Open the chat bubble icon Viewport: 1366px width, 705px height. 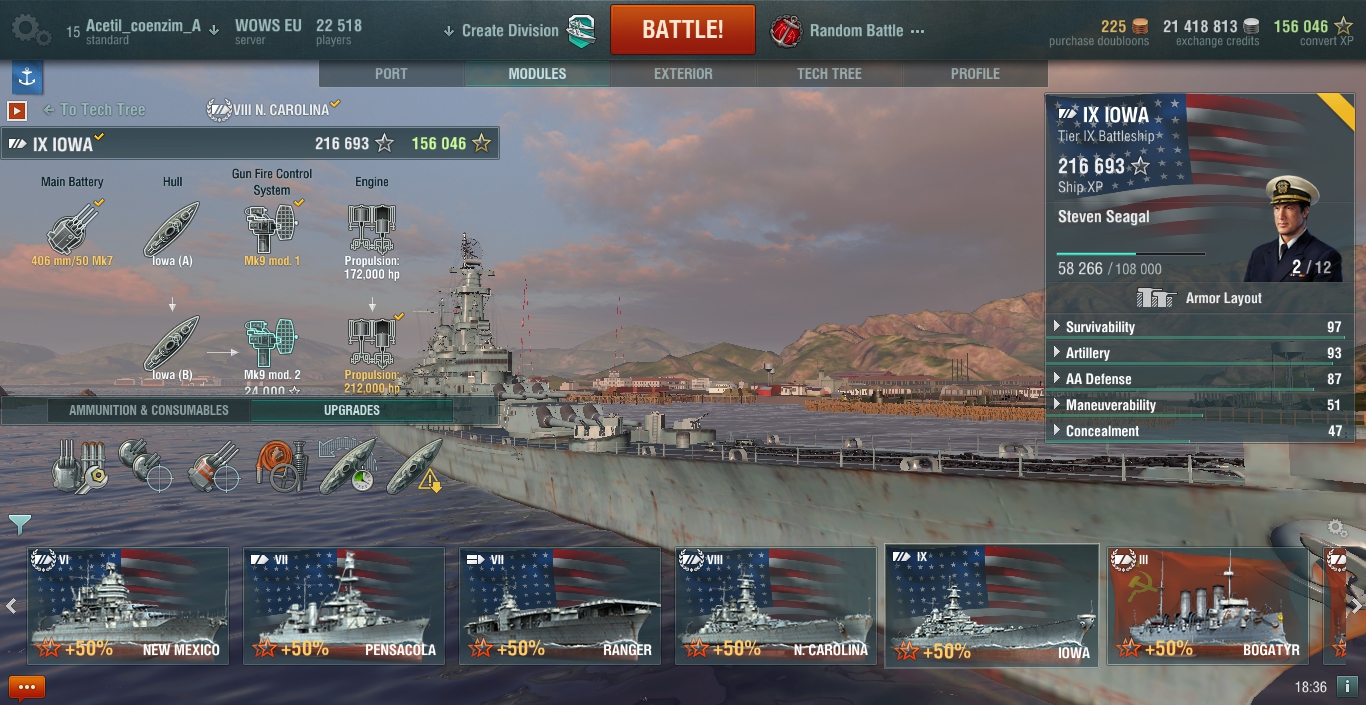click(x=27, y=687)
